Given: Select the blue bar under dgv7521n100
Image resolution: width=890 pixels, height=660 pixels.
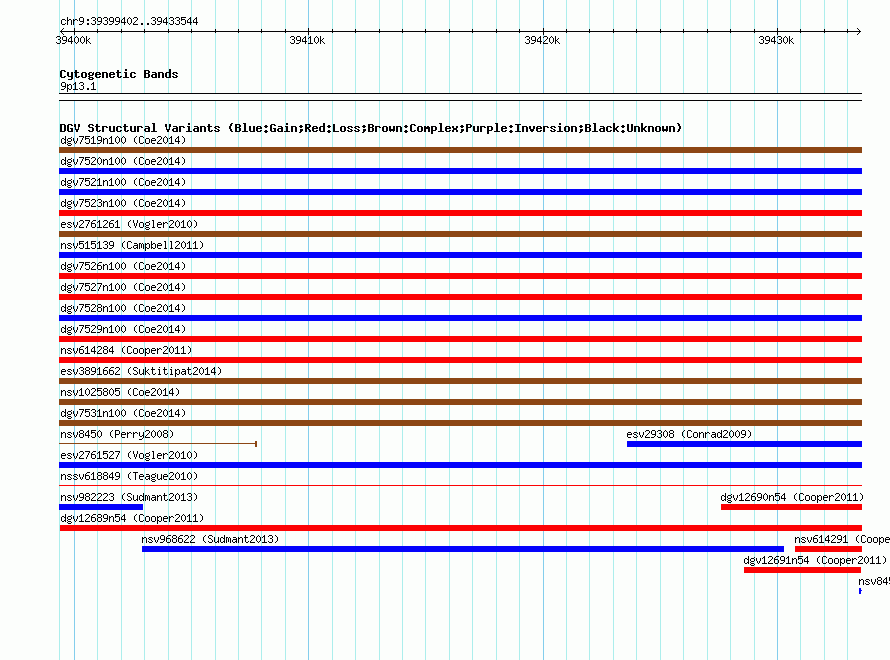Looking at the screenshot, I should click(460, 192).
